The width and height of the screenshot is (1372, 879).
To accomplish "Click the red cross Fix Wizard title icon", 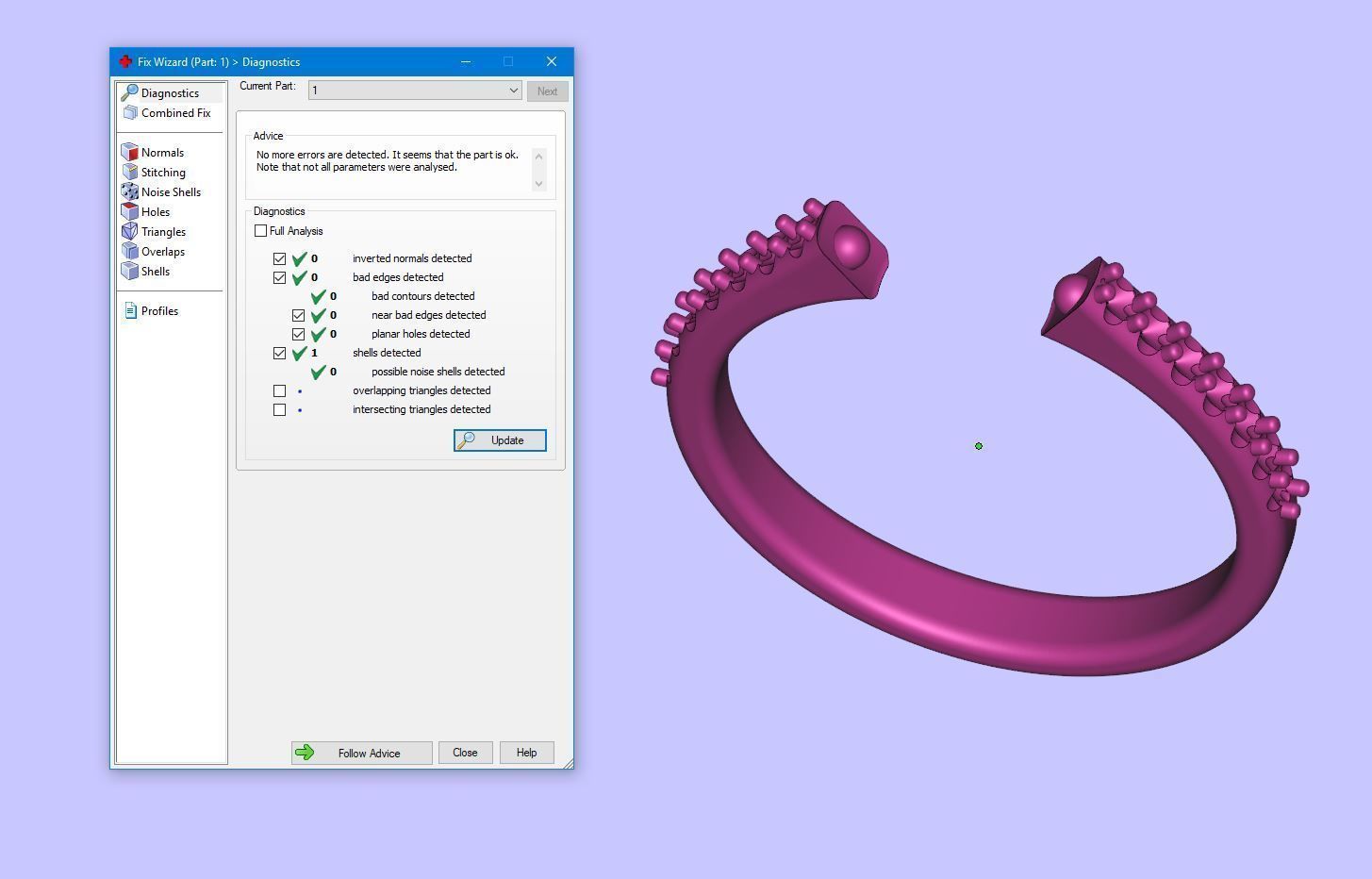I will [125, 61].
